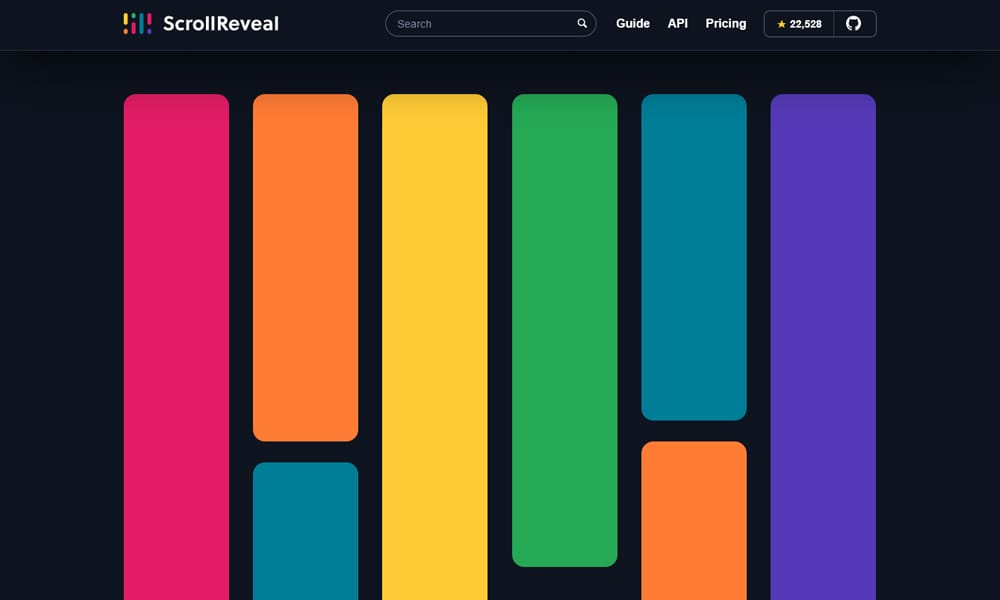Click the 22,528 star count badge
Image resolution: width=1000 pixels, height=600 pixels.
click(x=798, y=24)
